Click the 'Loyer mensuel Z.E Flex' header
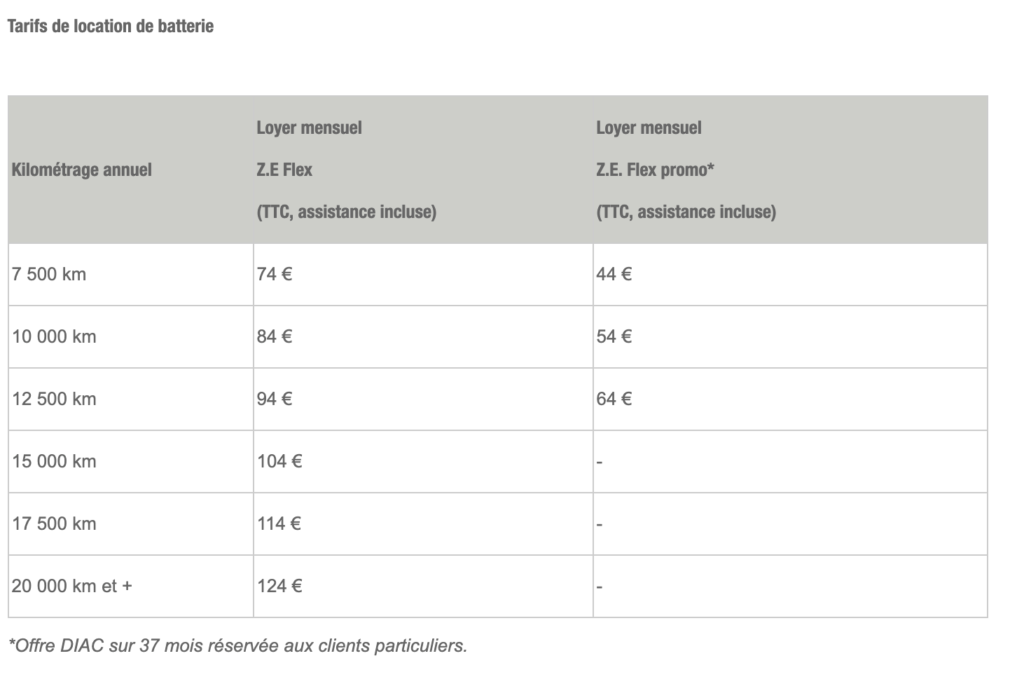 (423, 170)
